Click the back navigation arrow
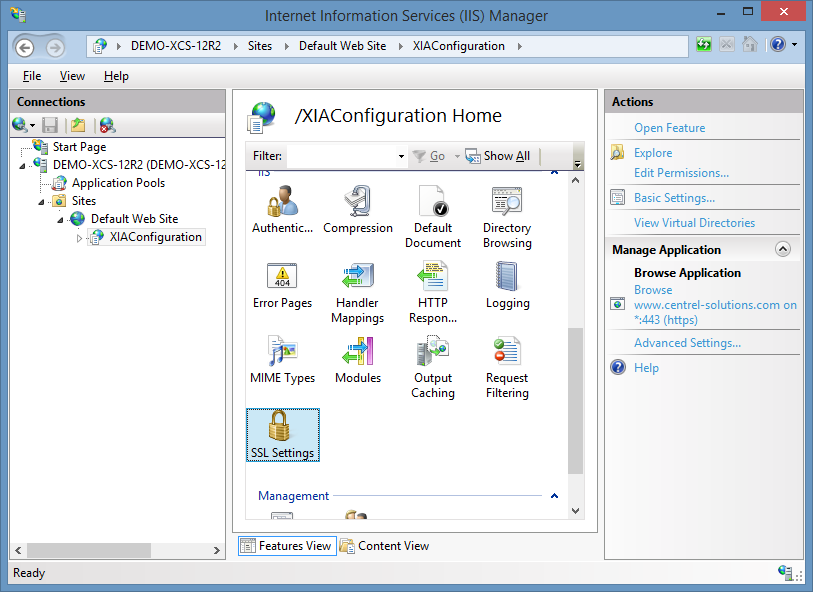This screenshot has width=813, height=592. point(24,48)
